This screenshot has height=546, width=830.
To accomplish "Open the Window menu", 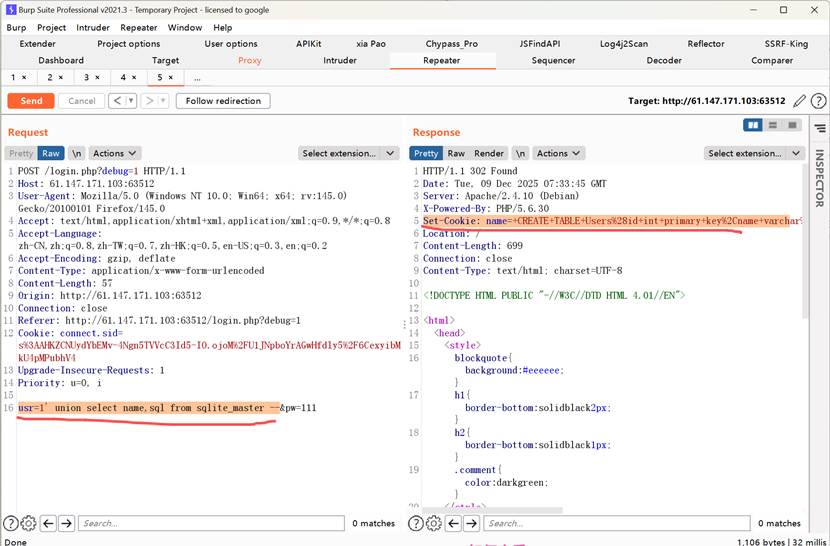I will point(185,28).
